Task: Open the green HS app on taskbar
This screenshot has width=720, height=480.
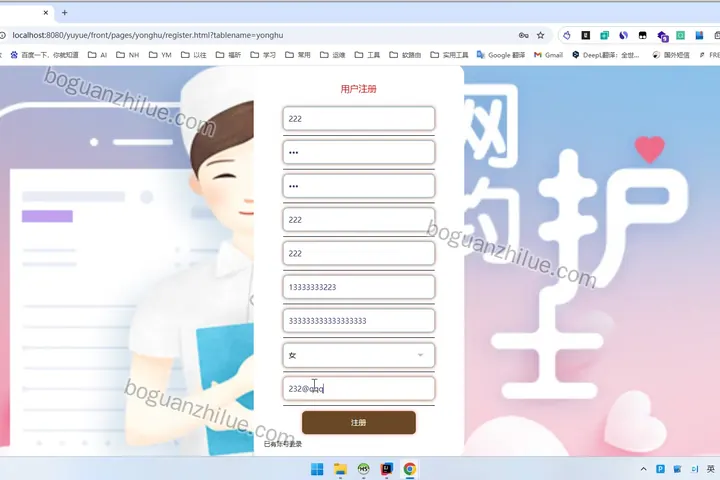Action: pos(363,469)
